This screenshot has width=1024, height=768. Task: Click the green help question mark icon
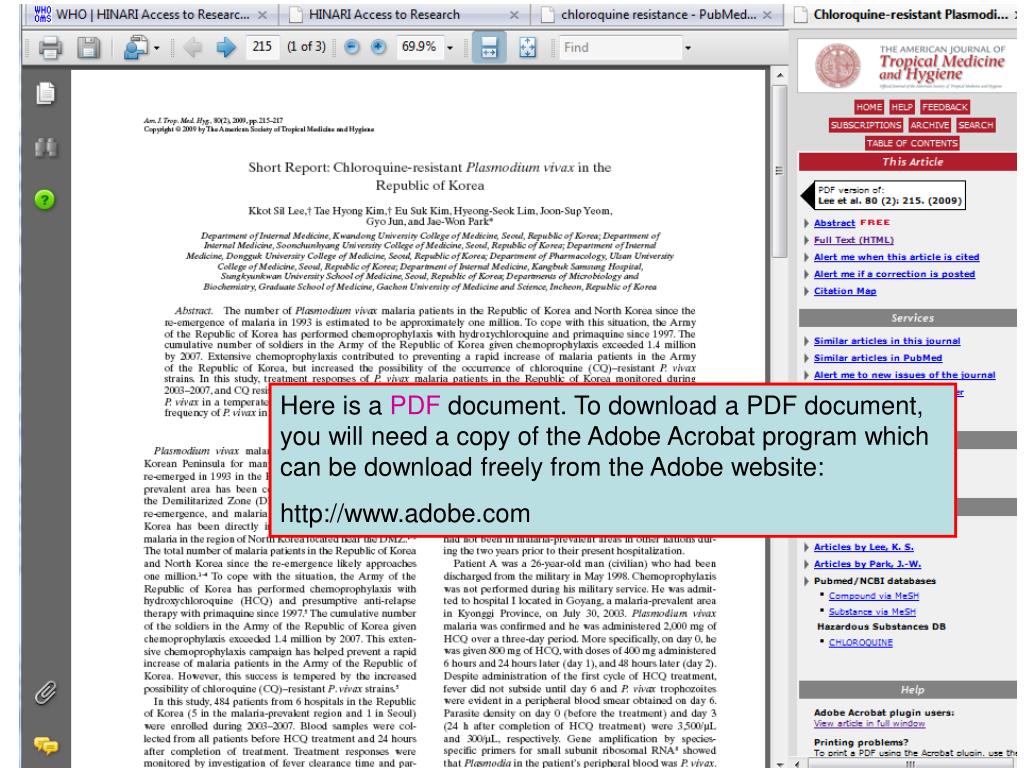coord(44,199)
